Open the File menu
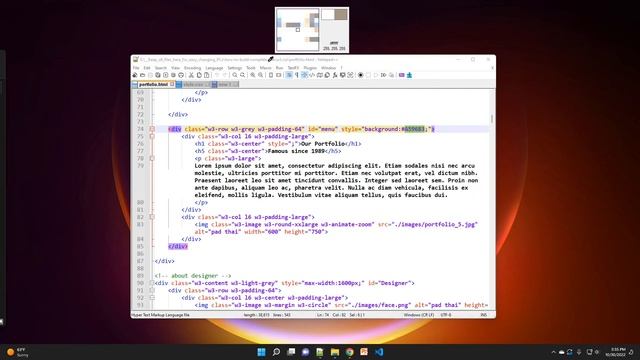640x360 pixels. click(x=136, y=68)
